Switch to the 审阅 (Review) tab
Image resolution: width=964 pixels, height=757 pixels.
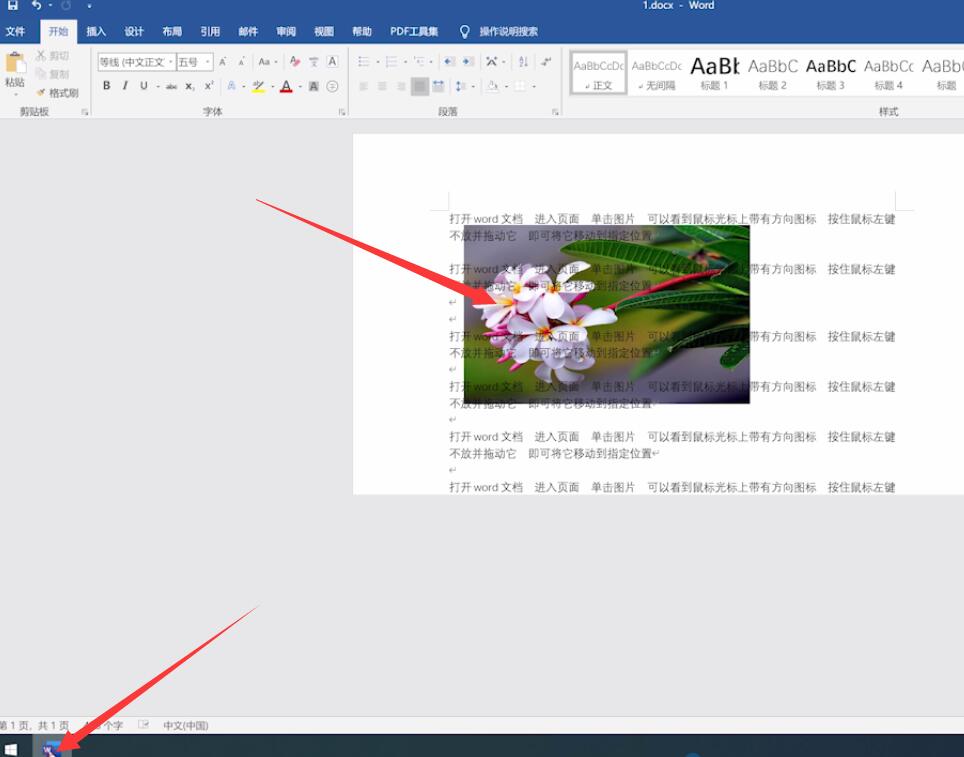tap(286, 31)
